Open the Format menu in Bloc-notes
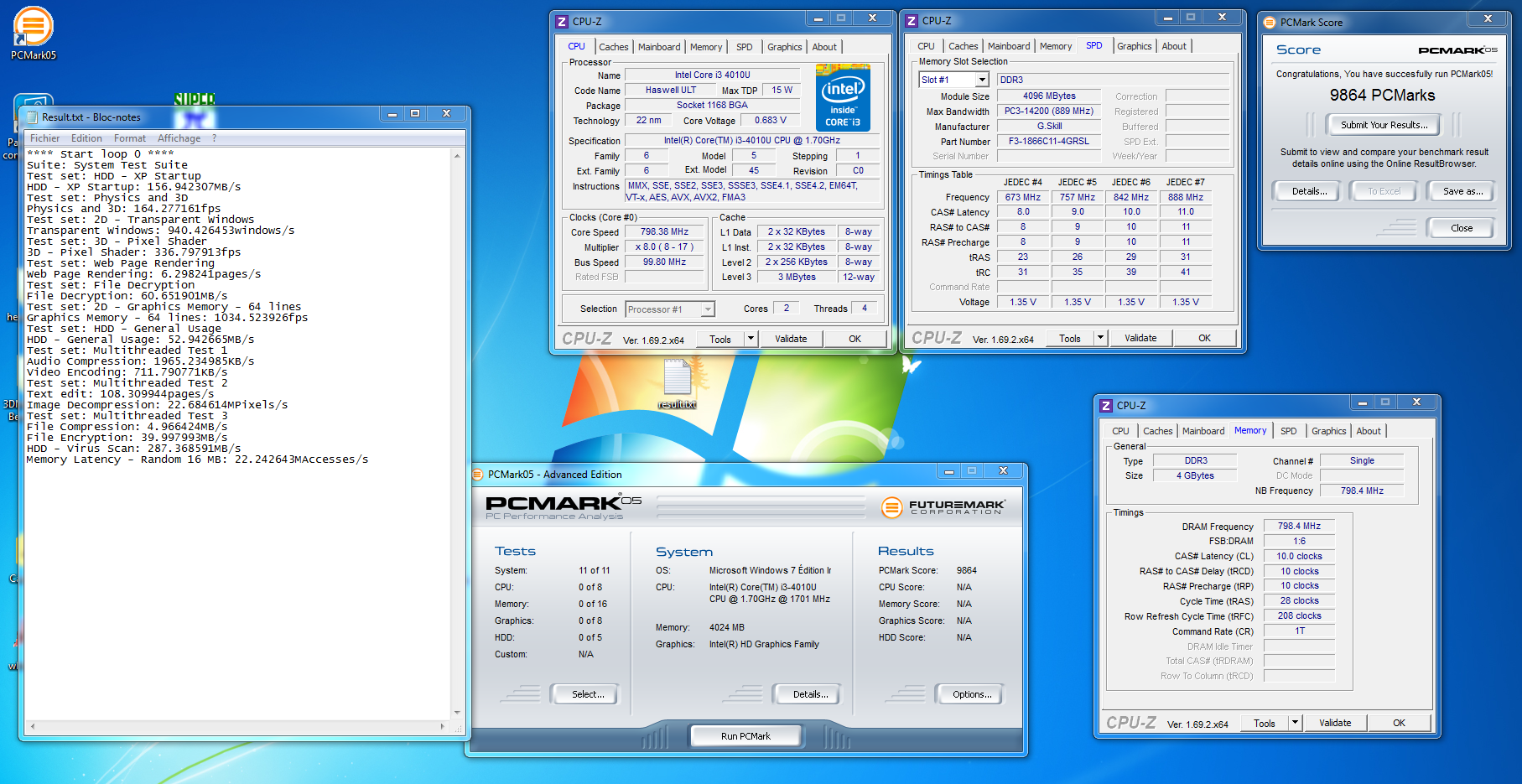The image size is (1522, 784). [130, 138]
